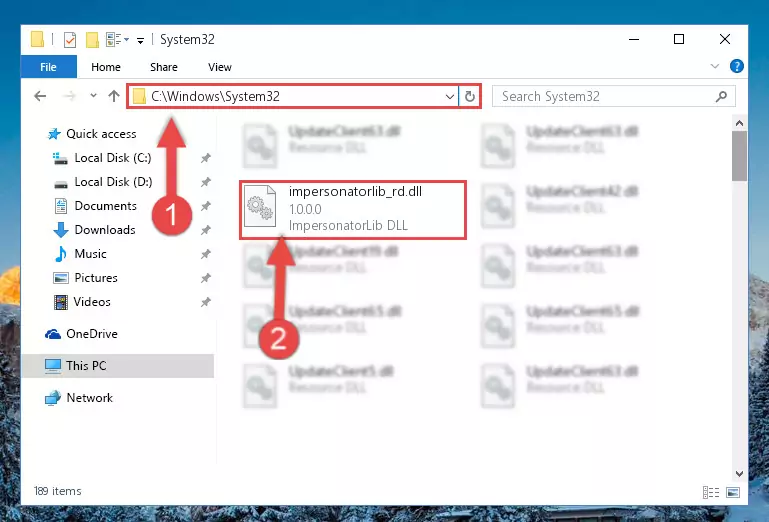Open Local Disk (C:) in sidebar
The height and width of the screenshot is (522, 769).
(x=102, y=158)
